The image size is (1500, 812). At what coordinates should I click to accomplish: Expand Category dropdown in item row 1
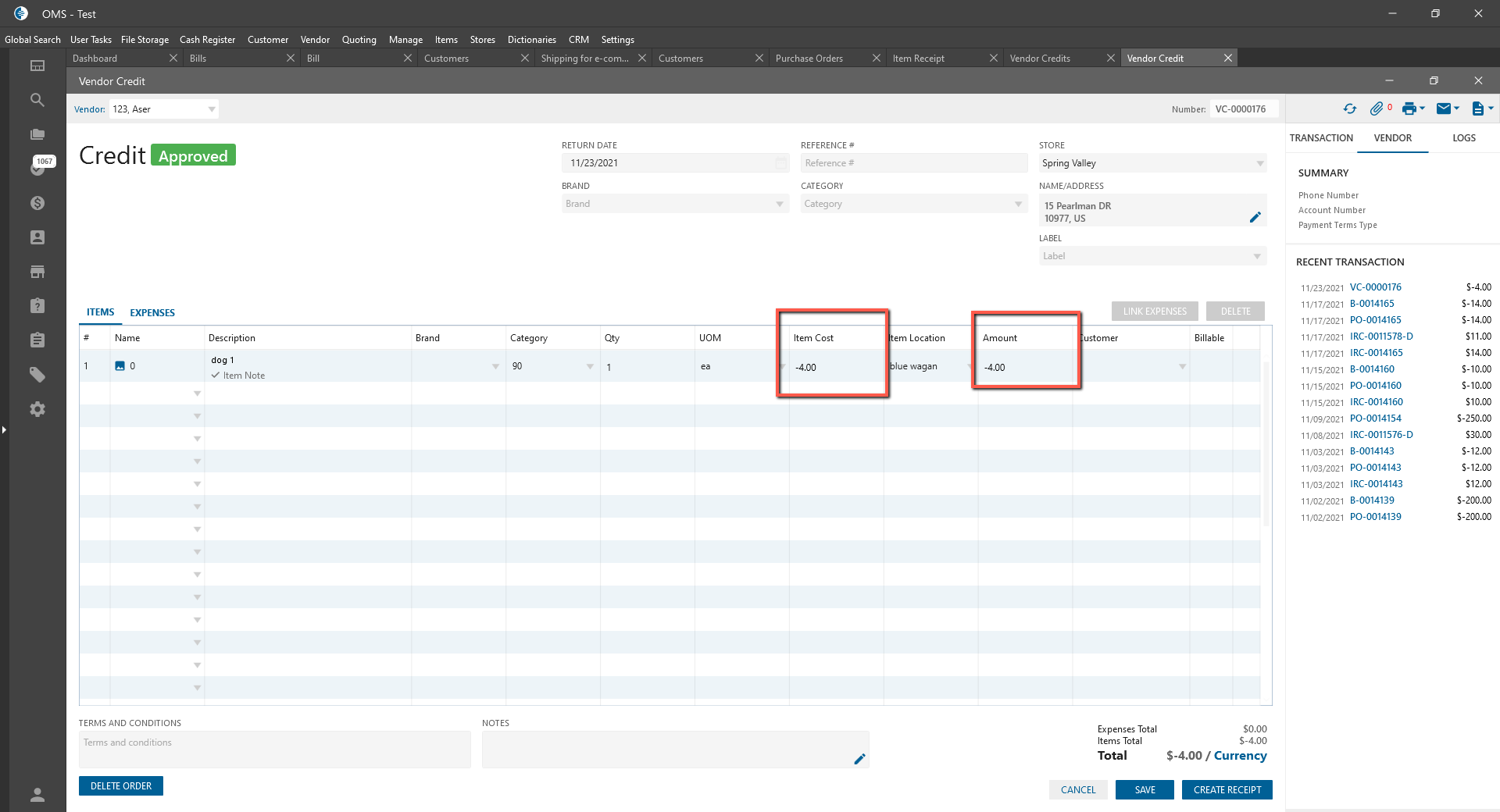tap(590, 367)
